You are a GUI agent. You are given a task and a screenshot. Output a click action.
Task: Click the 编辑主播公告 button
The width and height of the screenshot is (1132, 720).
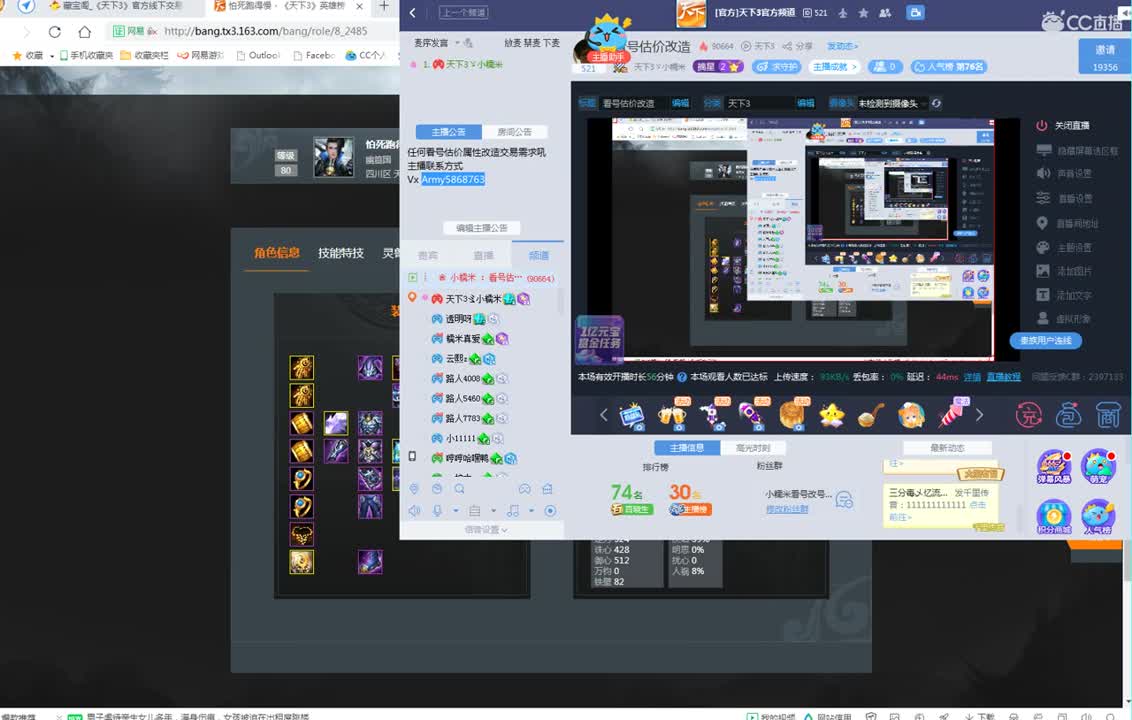pos(482,227)
